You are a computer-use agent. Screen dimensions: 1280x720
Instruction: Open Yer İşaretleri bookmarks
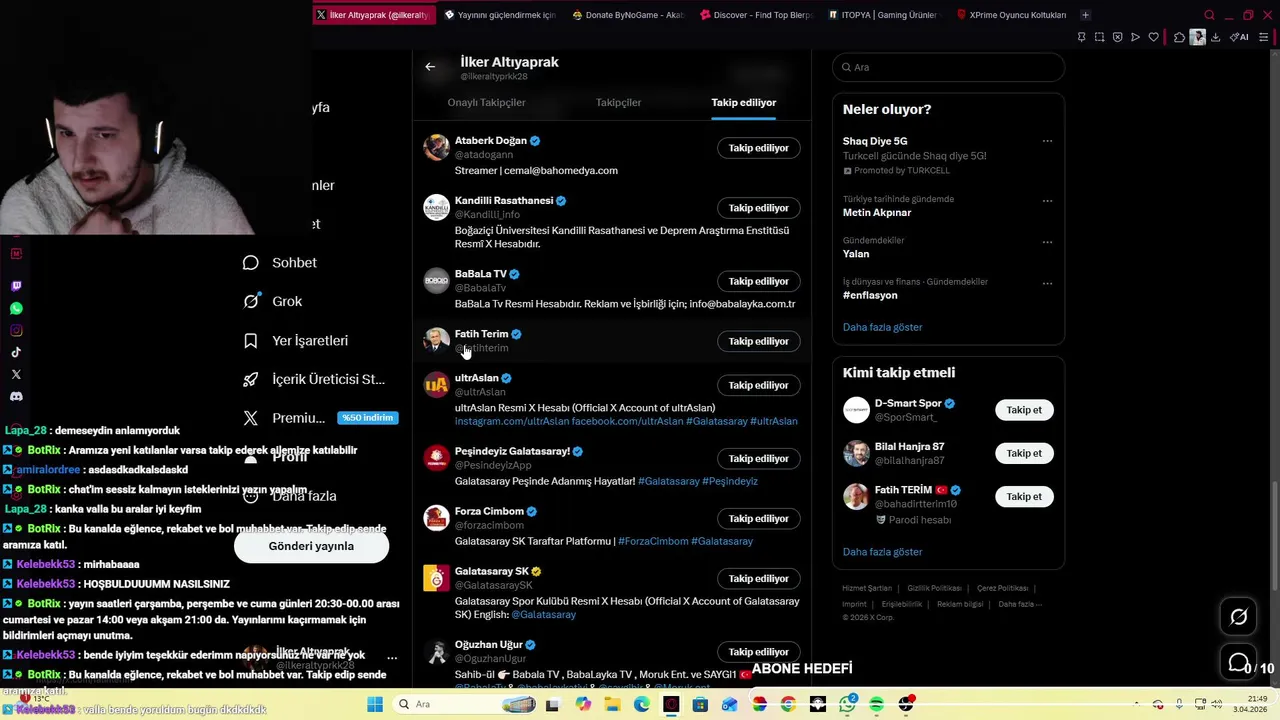pyautogui.click(x=295, y=340)
